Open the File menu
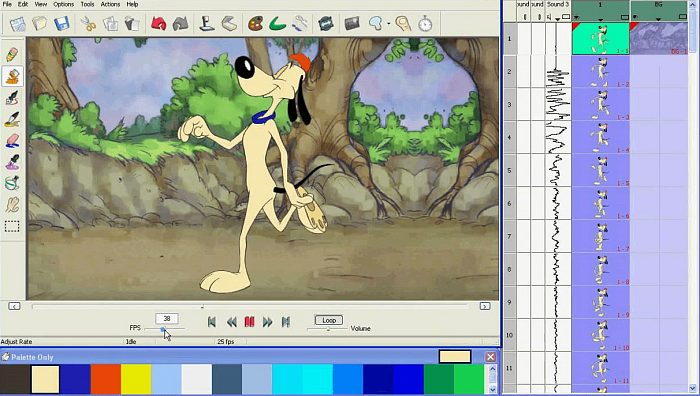Viewport: 700px width, 396px height. [x=7, y=4]
